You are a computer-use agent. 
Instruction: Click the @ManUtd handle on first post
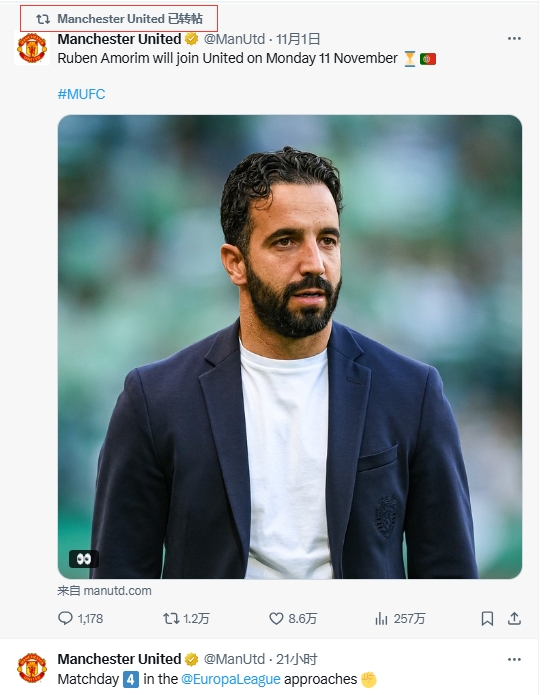coord(234,39)
